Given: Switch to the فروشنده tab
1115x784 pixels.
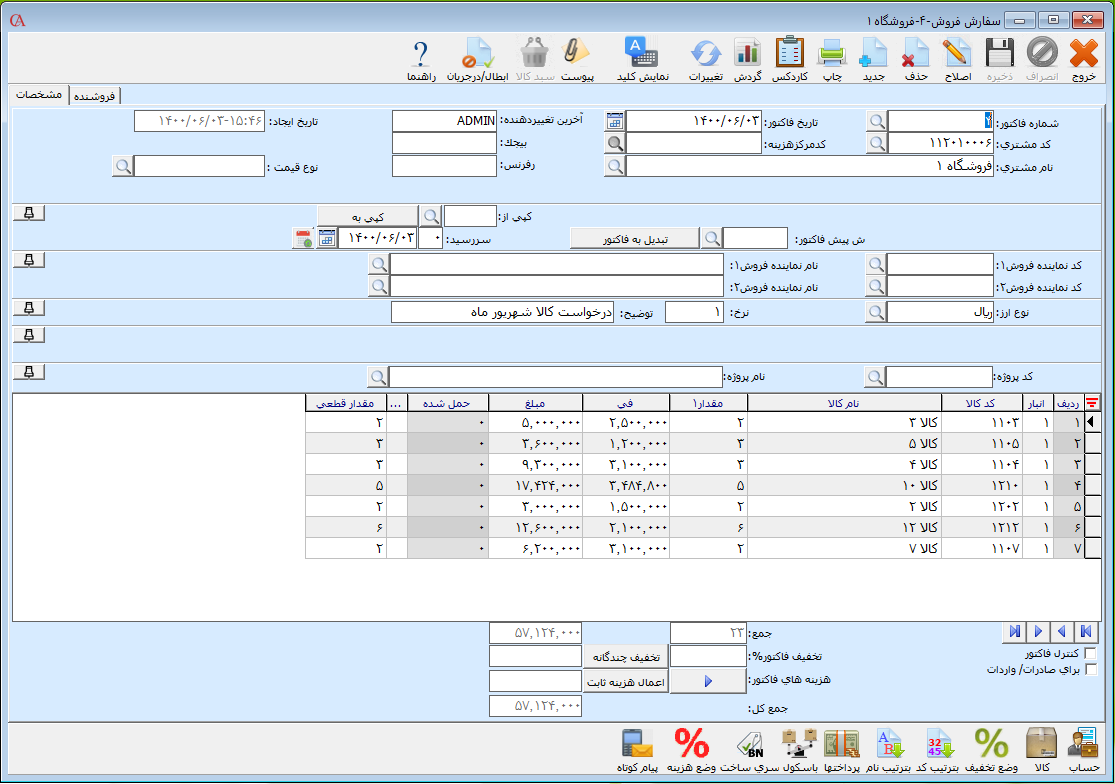Looking at the screenshot, I should (95, 96).
